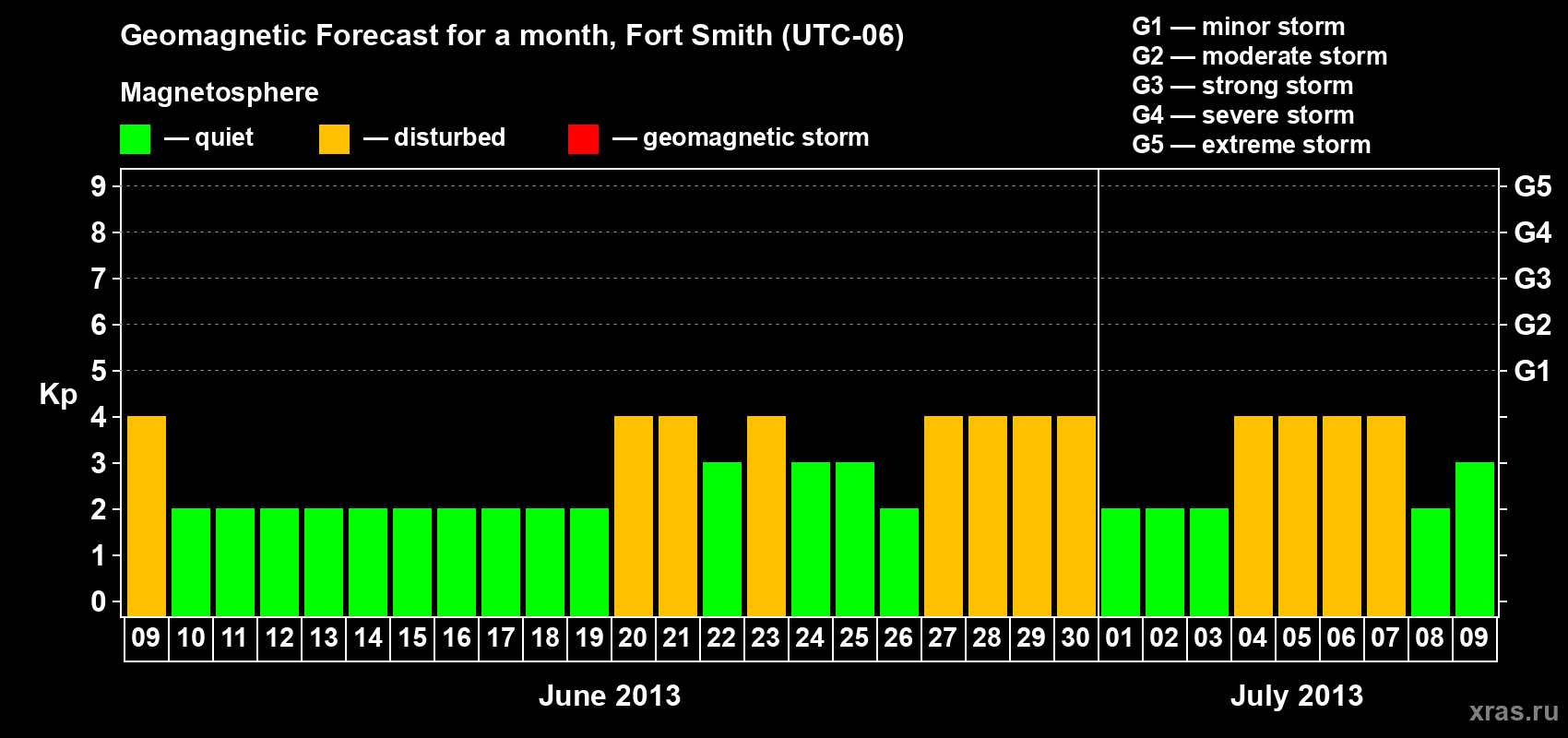Screen dimensions: 1568x738
Task: Click the green bar for July 03
Action: [x=1209, y=563]
